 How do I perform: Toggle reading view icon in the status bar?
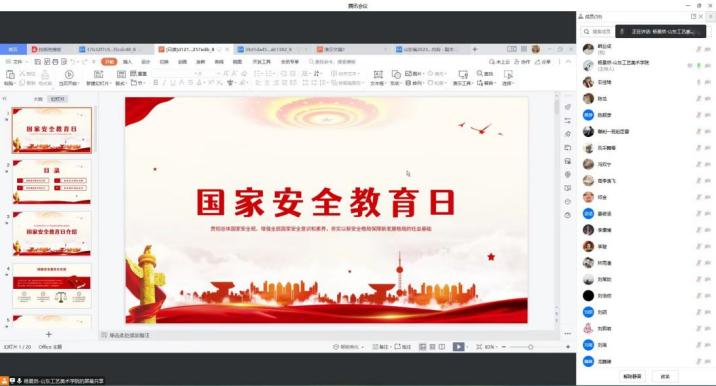tap(442, 347)
